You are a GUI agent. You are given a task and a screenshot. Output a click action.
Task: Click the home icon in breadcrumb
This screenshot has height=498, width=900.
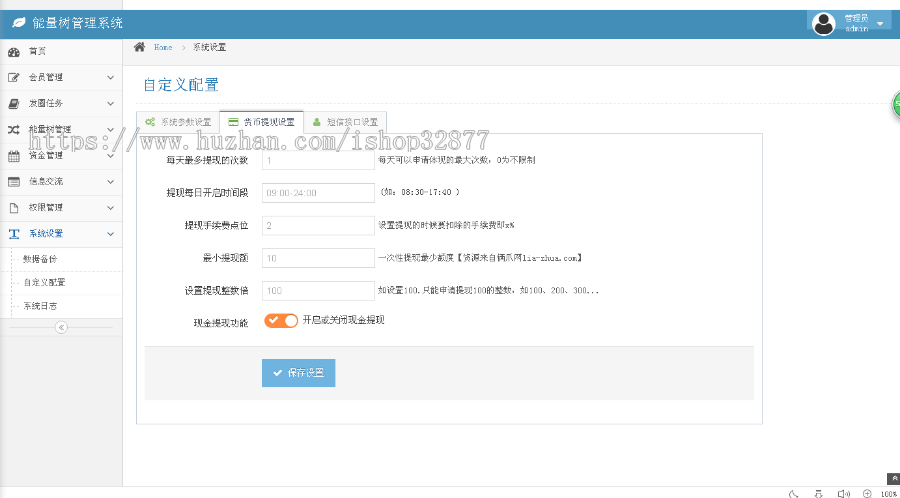(139, 47)
